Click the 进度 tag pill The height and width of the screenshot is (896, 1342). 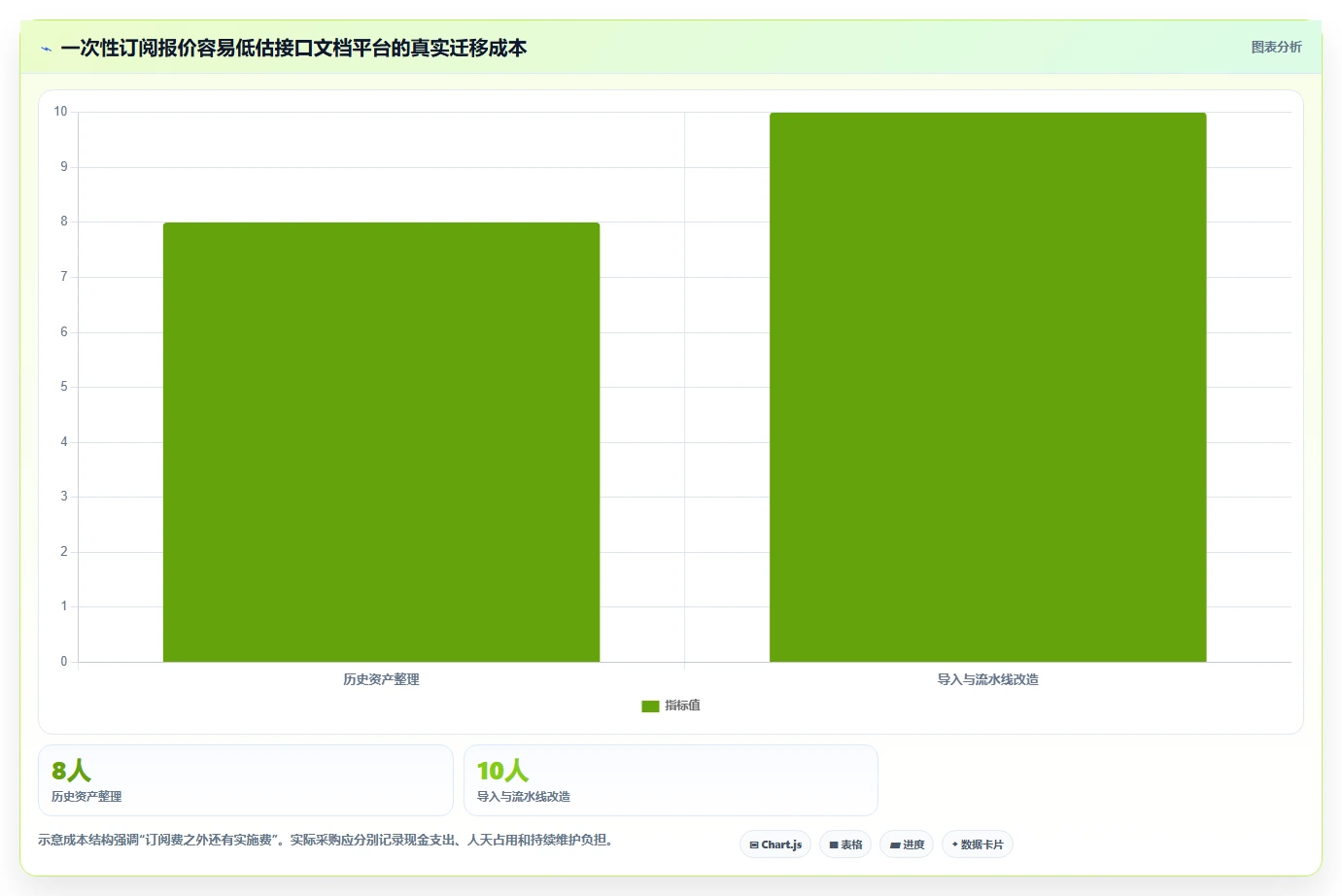907,844
